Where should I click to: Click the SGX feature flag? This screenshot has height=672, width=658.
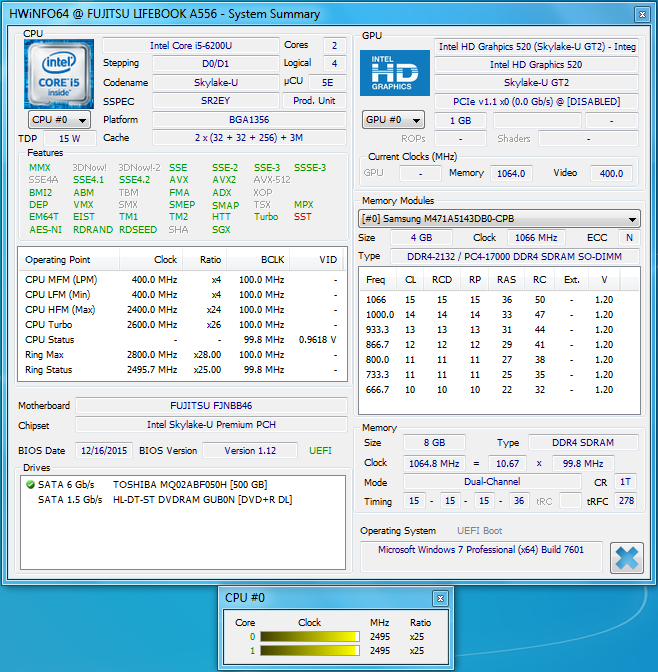[x=221, y=230]
